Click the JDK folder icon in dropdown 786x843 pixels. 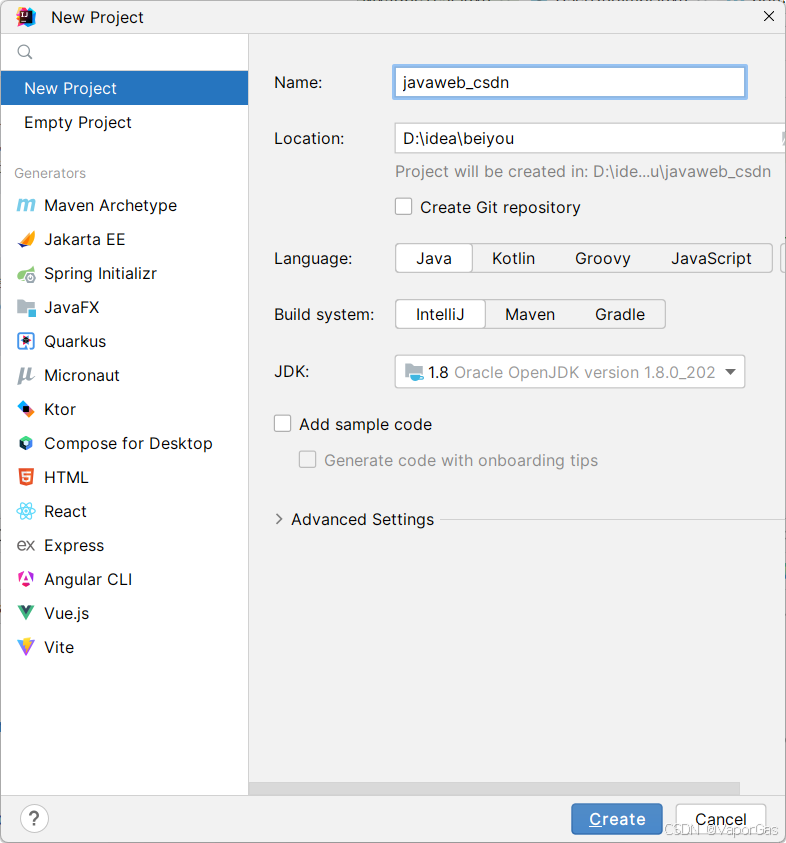tap(413, 372)
